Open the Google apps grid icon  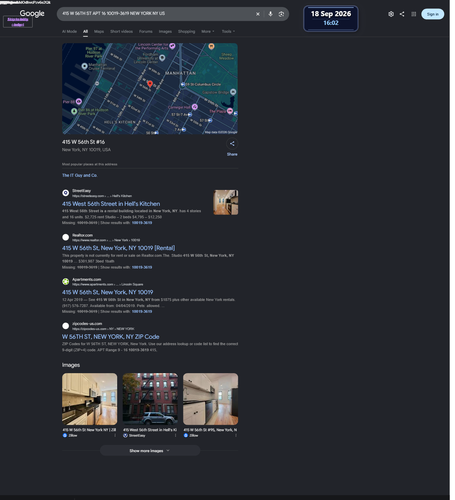pos(413,14)
